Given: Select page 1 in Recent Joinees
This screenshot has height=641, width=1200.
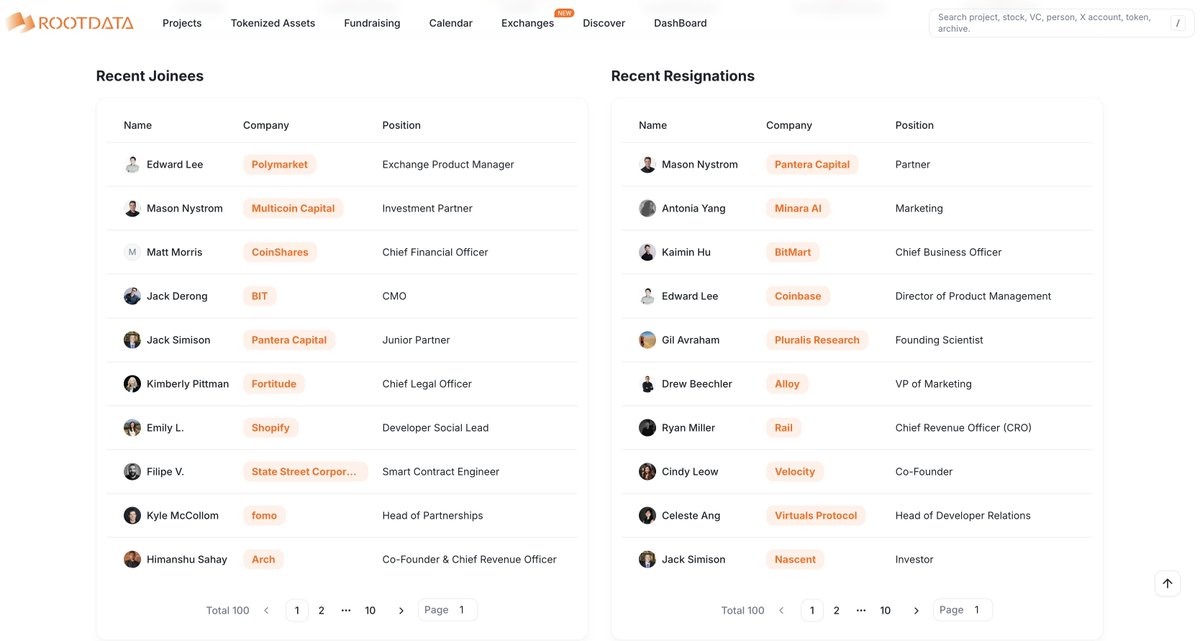Looking at the screenshot, I should click(x=297, y=611).
